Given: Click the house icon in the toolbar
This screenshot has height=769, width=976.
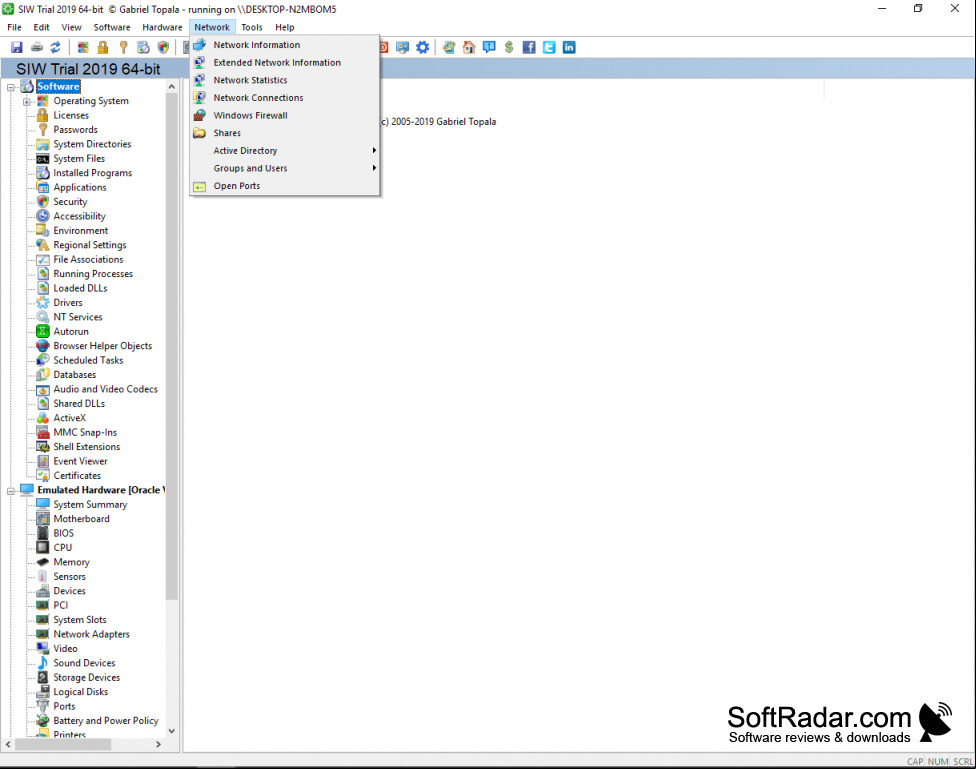Looking at the screenshot, I should point(469,47).
